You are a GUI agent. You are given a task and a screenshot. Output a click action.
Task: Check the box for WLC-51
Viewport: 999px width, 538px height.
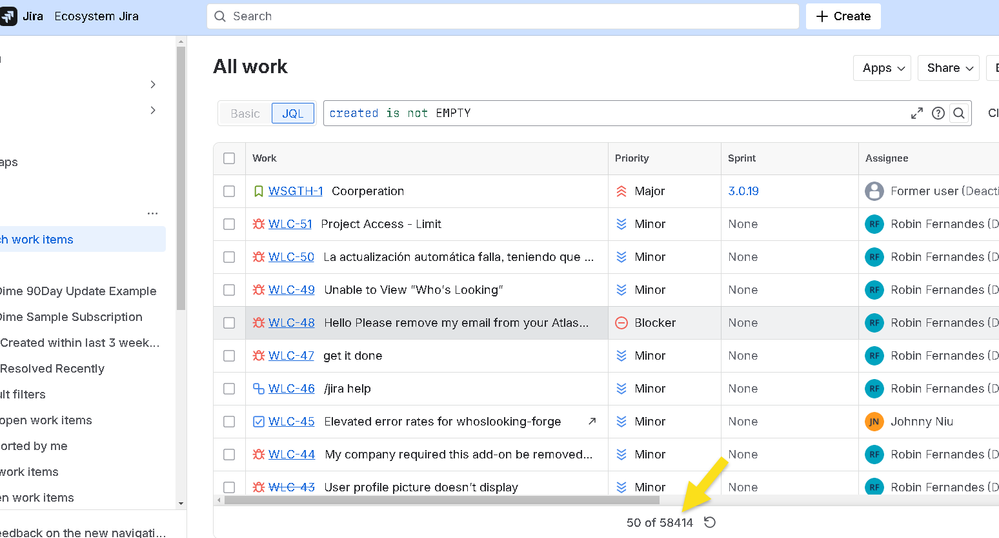(x=229, y=224)
